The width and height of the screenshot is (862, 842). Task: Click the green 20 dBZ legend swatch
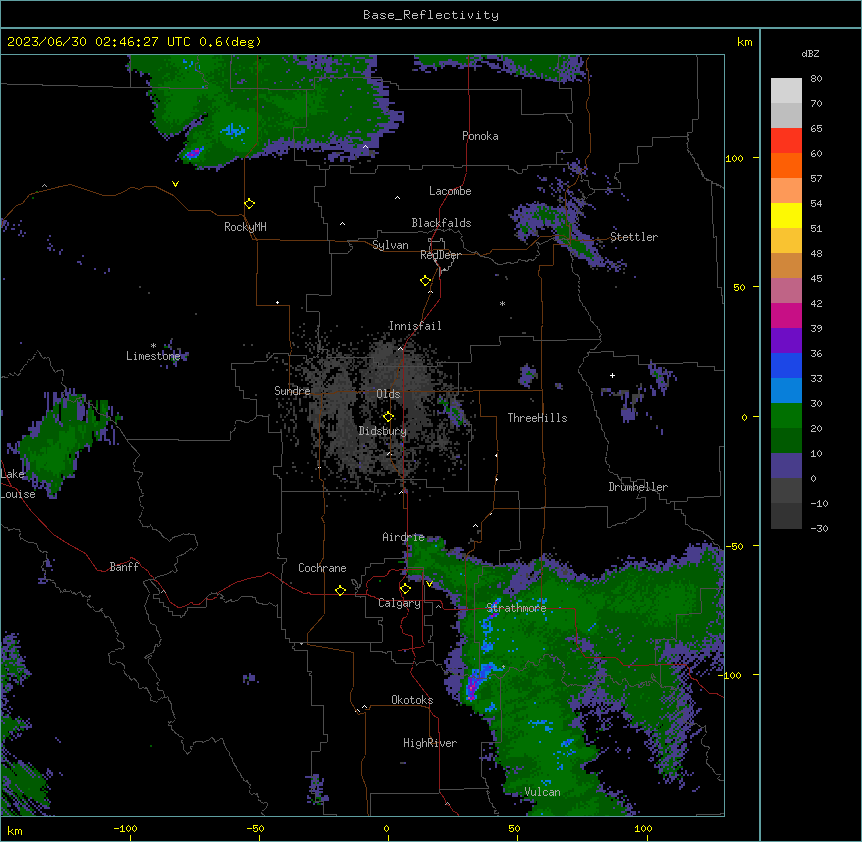(786, 416)
